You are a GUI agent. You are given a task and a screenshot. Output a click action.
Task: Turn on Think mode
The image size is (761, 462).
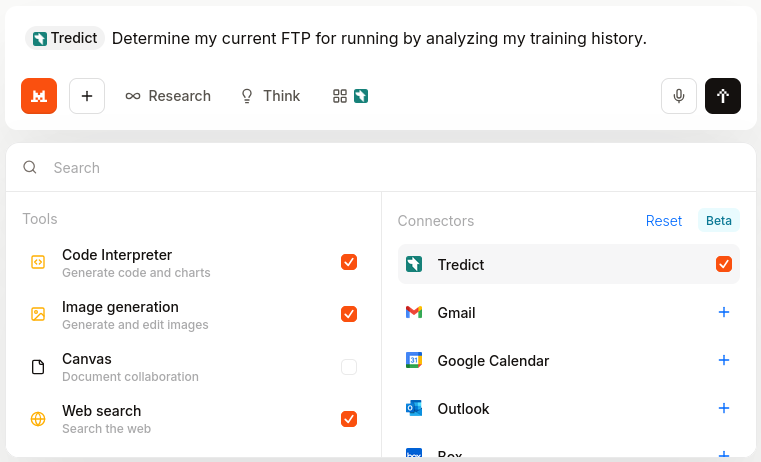270,96
